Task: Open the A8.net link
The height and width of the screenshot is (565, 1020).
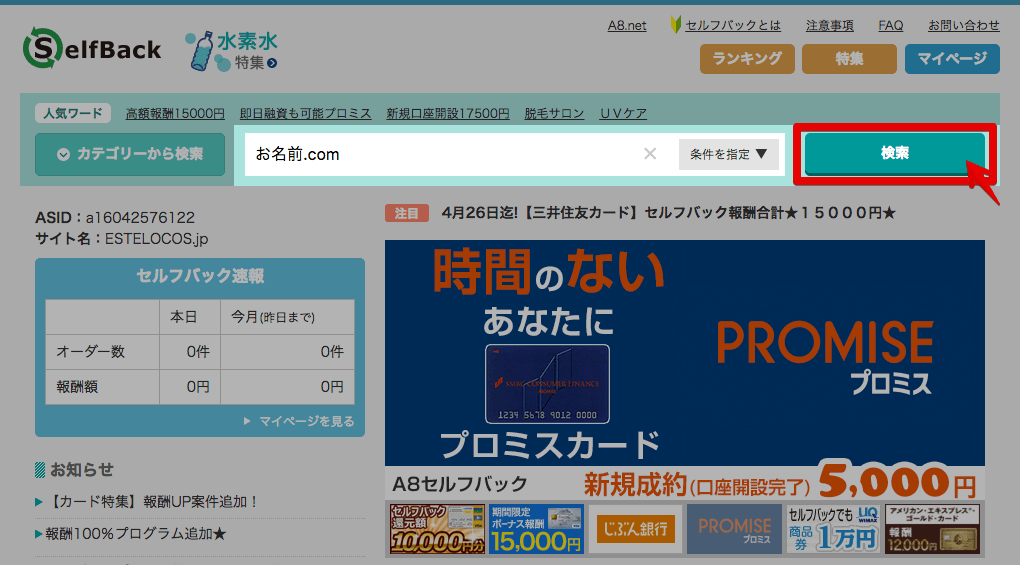Action: [627, 25]
